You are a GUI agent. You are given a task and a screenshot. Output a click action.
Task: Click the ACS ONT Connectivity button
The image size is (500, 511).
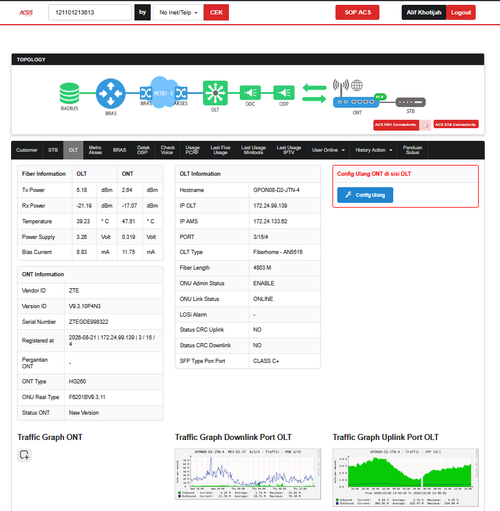(396, 125)
